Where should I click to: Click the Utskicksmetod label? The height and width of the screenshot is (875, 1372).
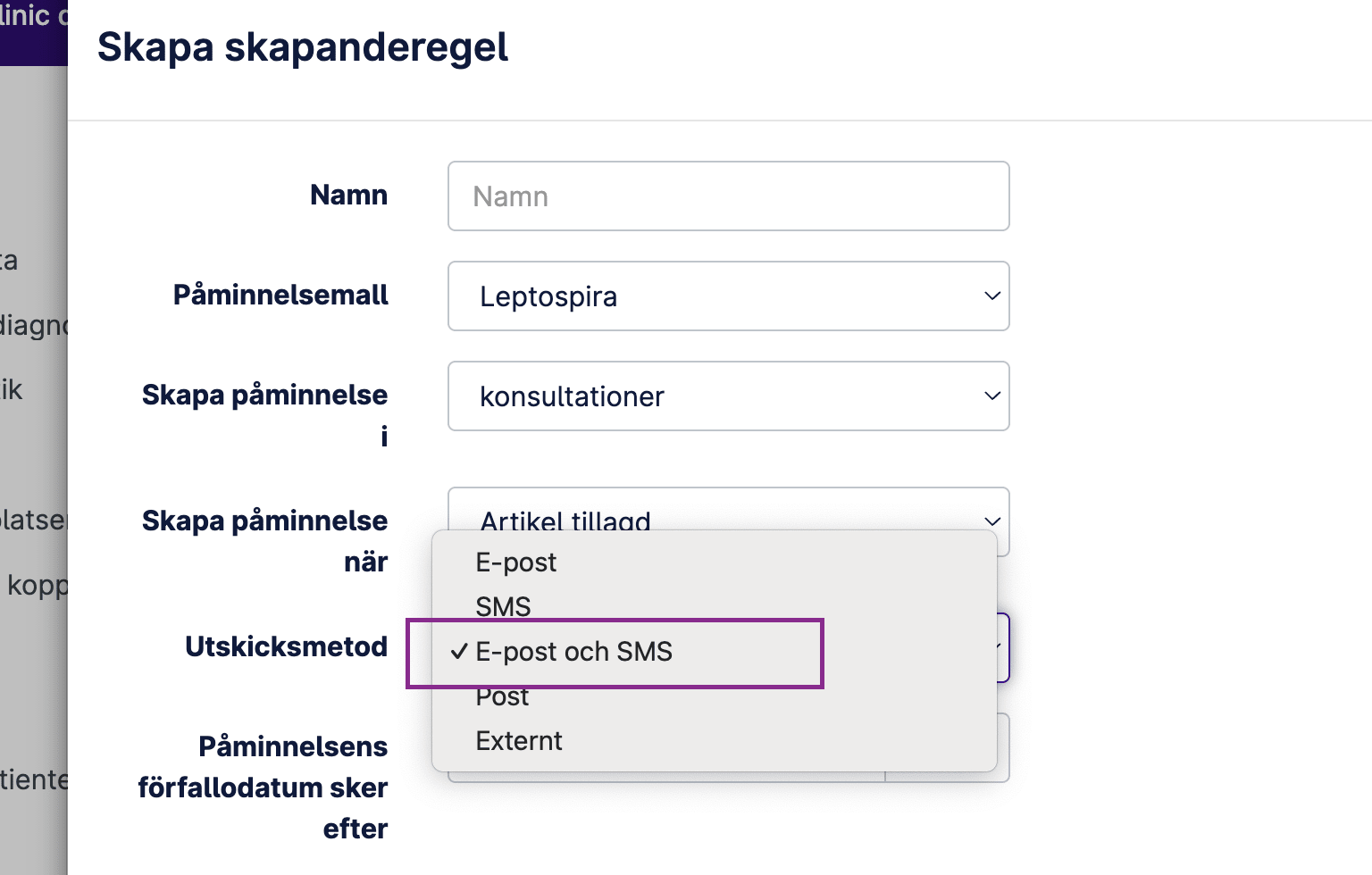(x=286, y=646)
